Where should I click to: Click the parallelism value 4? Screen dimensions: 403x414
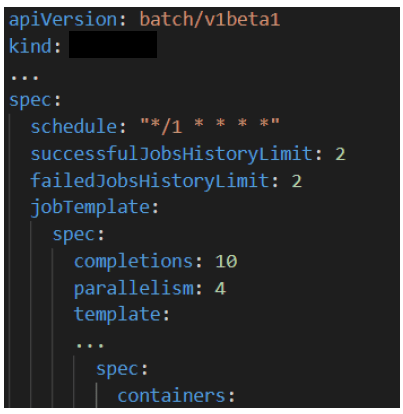tap(220, 288)
